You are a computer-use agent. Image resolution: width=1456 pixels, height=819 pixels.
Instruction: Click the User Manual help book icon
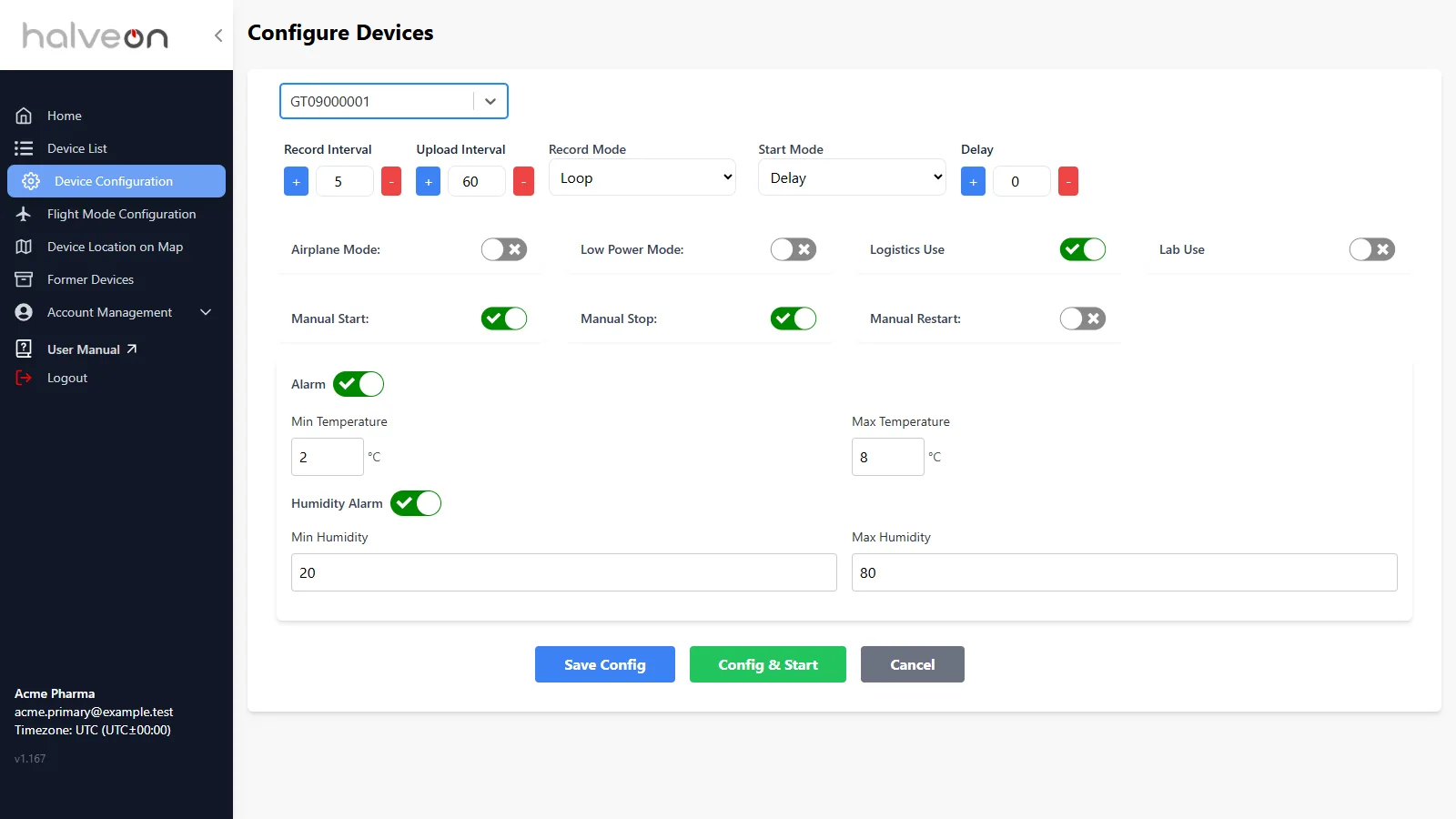point(24,349)
